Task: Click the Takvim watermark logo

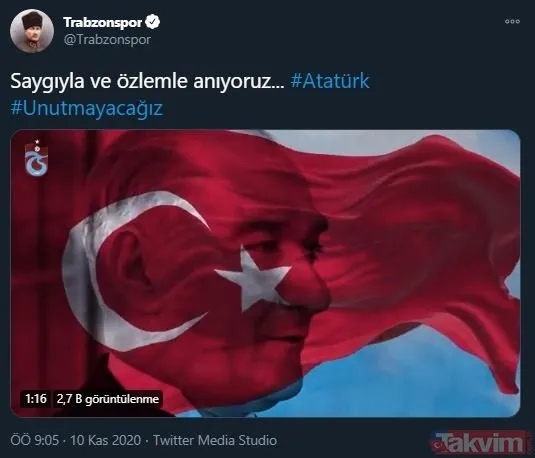Action: (478, 443)
